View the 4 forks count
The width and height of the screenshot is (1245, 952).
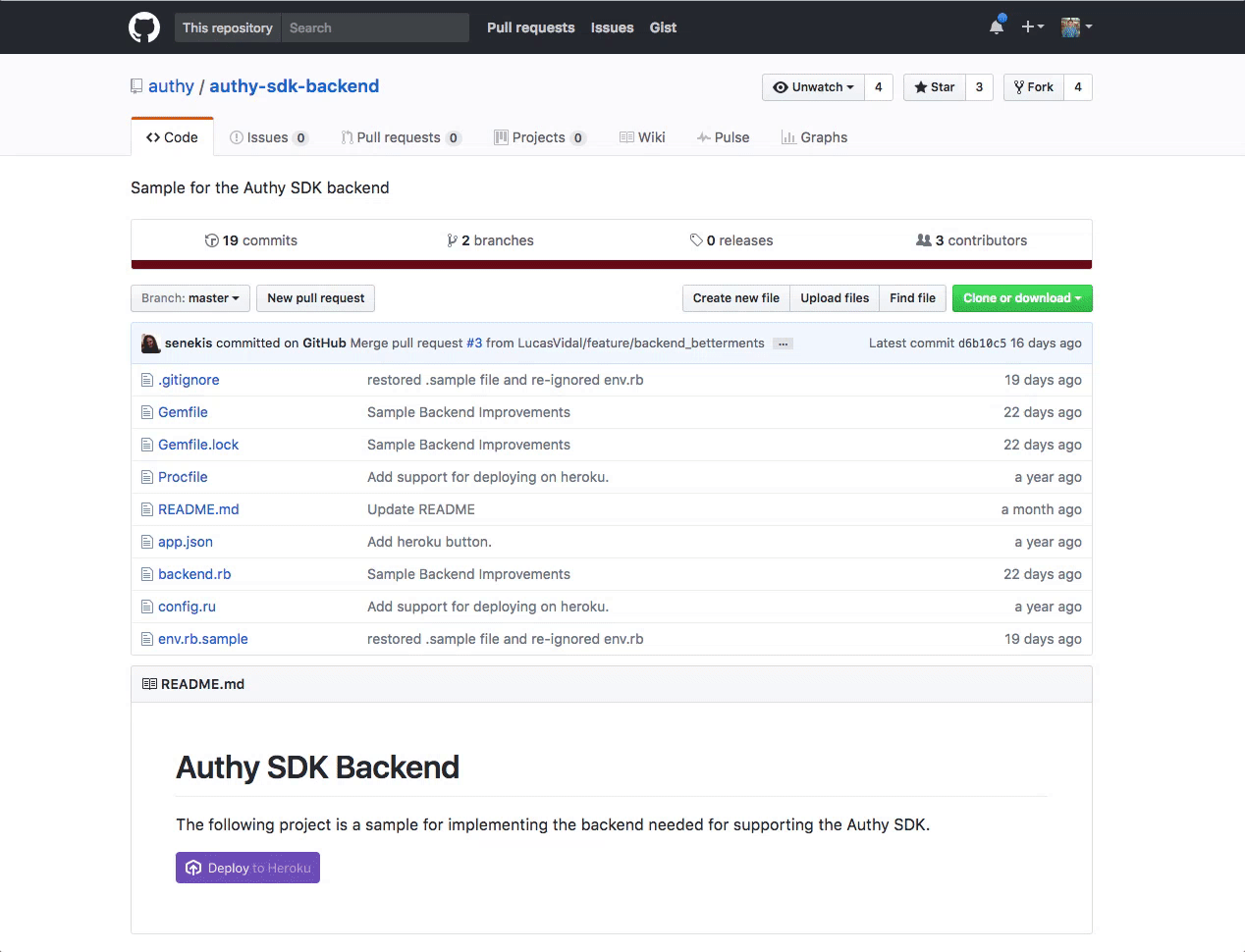(1078, 87)
